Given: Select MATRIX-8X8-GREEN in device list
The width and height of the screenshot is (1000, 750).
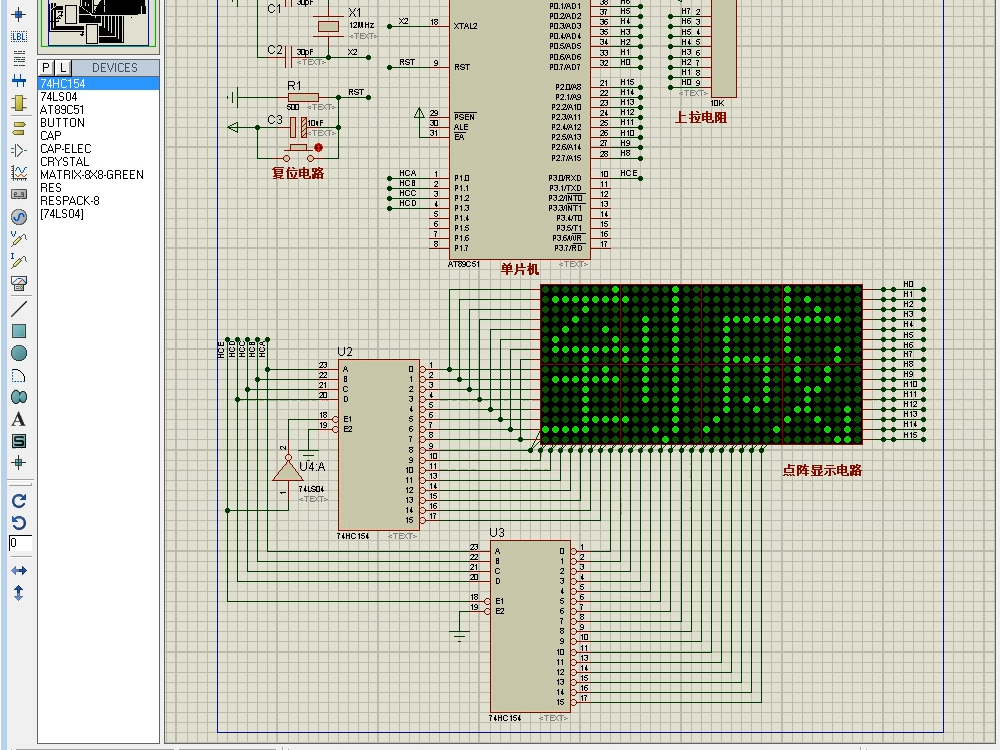Looking at the screenshot, I should click(x=92, y=175).
